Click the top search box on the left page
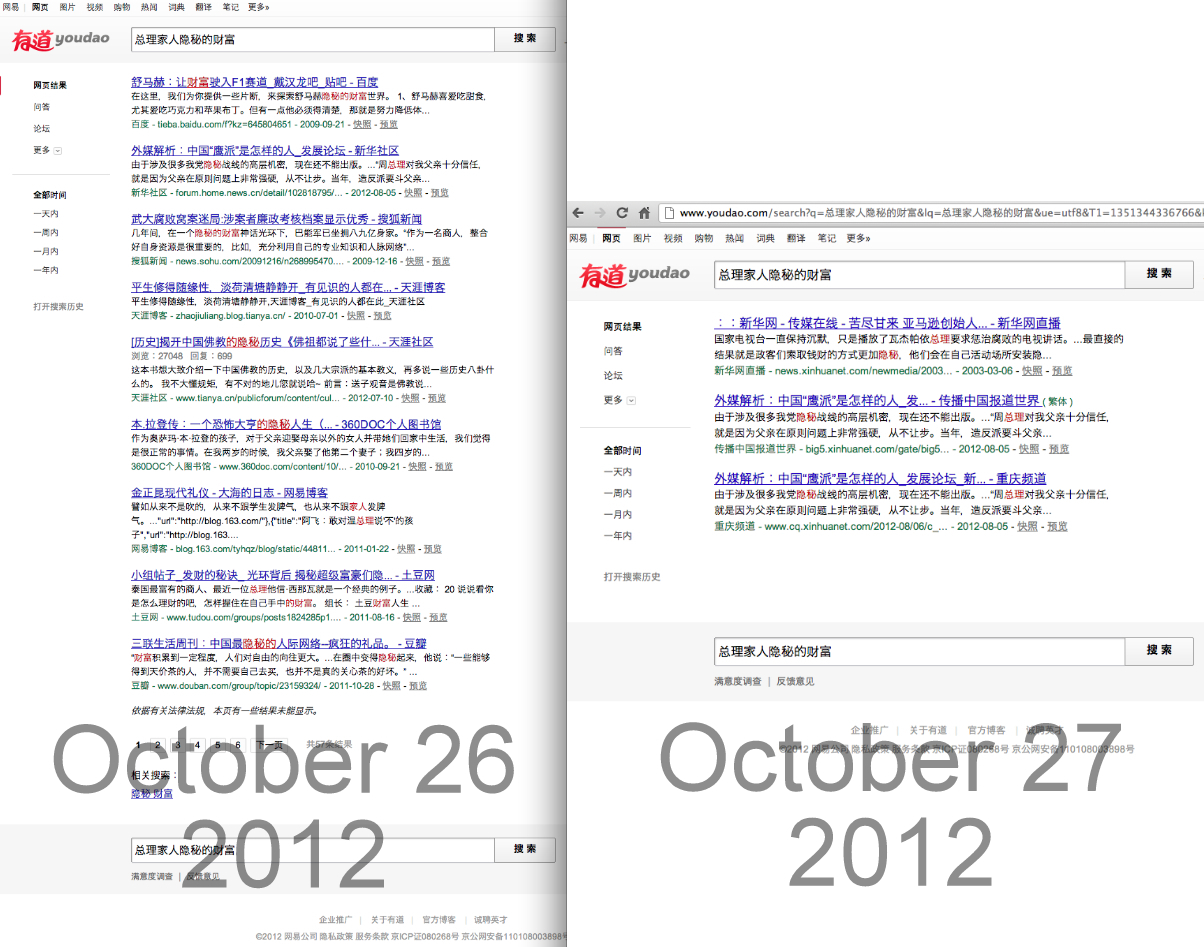The height and width of the screenshot is (947, 1204). click(313, 39)
